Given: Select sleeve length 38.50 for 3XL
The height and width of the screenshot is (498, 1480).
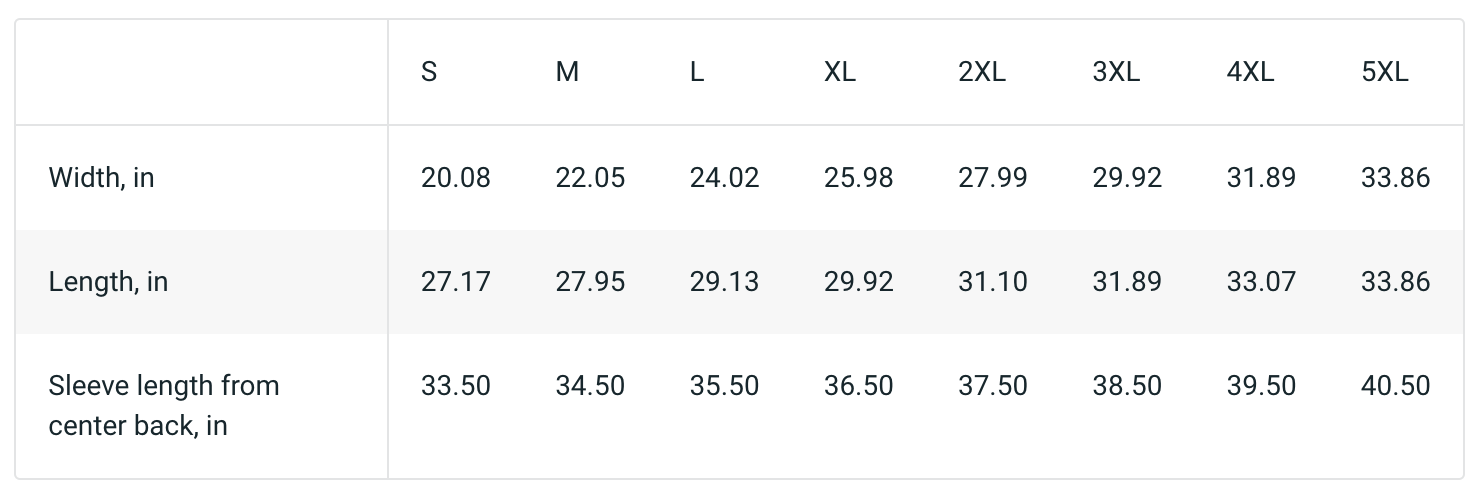Looking at the screenshot, I should [1127, 386].
